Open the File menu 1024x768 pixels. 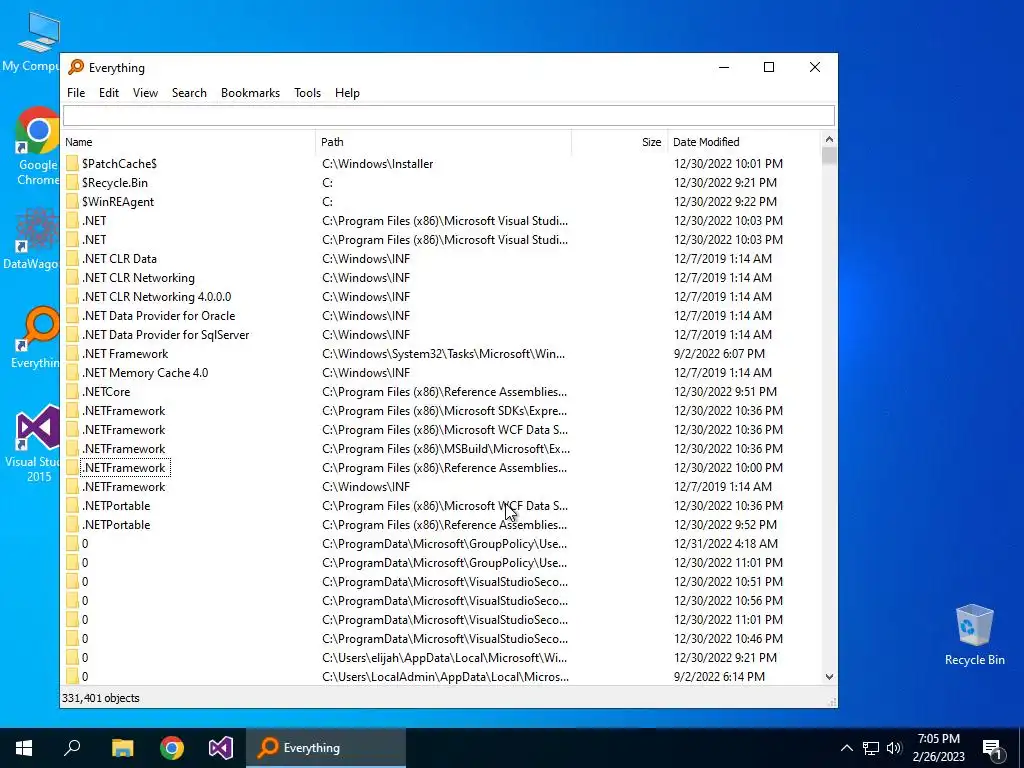coord(76,93)
